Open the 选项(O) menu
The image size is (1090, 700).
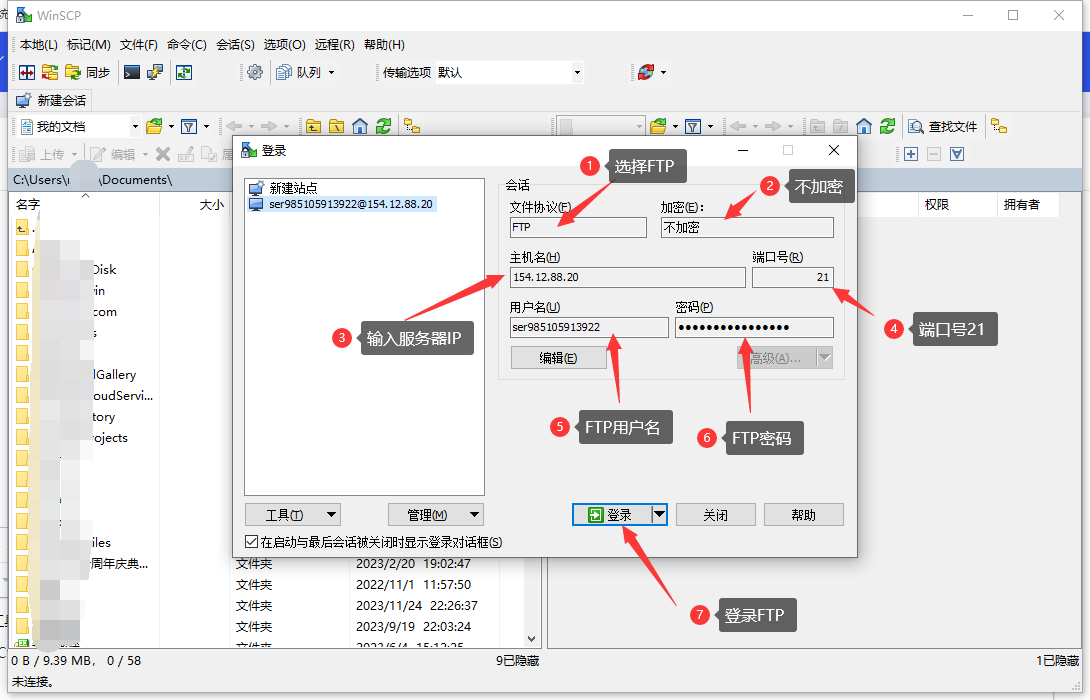tap(284, 44)
